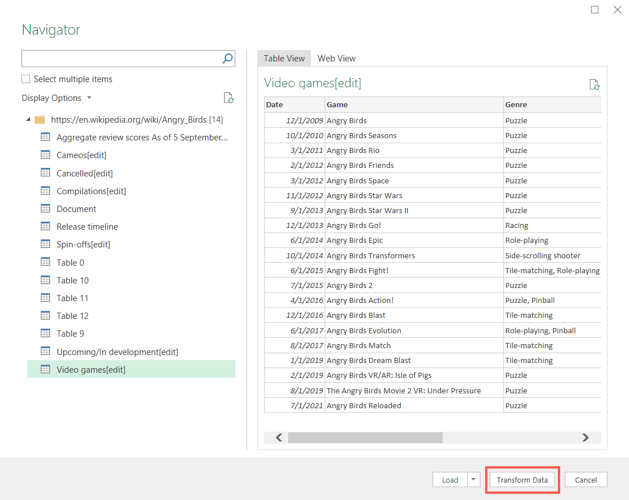Click table icon next to Upcoming/In development[edit]
Image resolution: width=629 pixels, height=500 pixels.
pyautogui.click(x=45, y=351)
